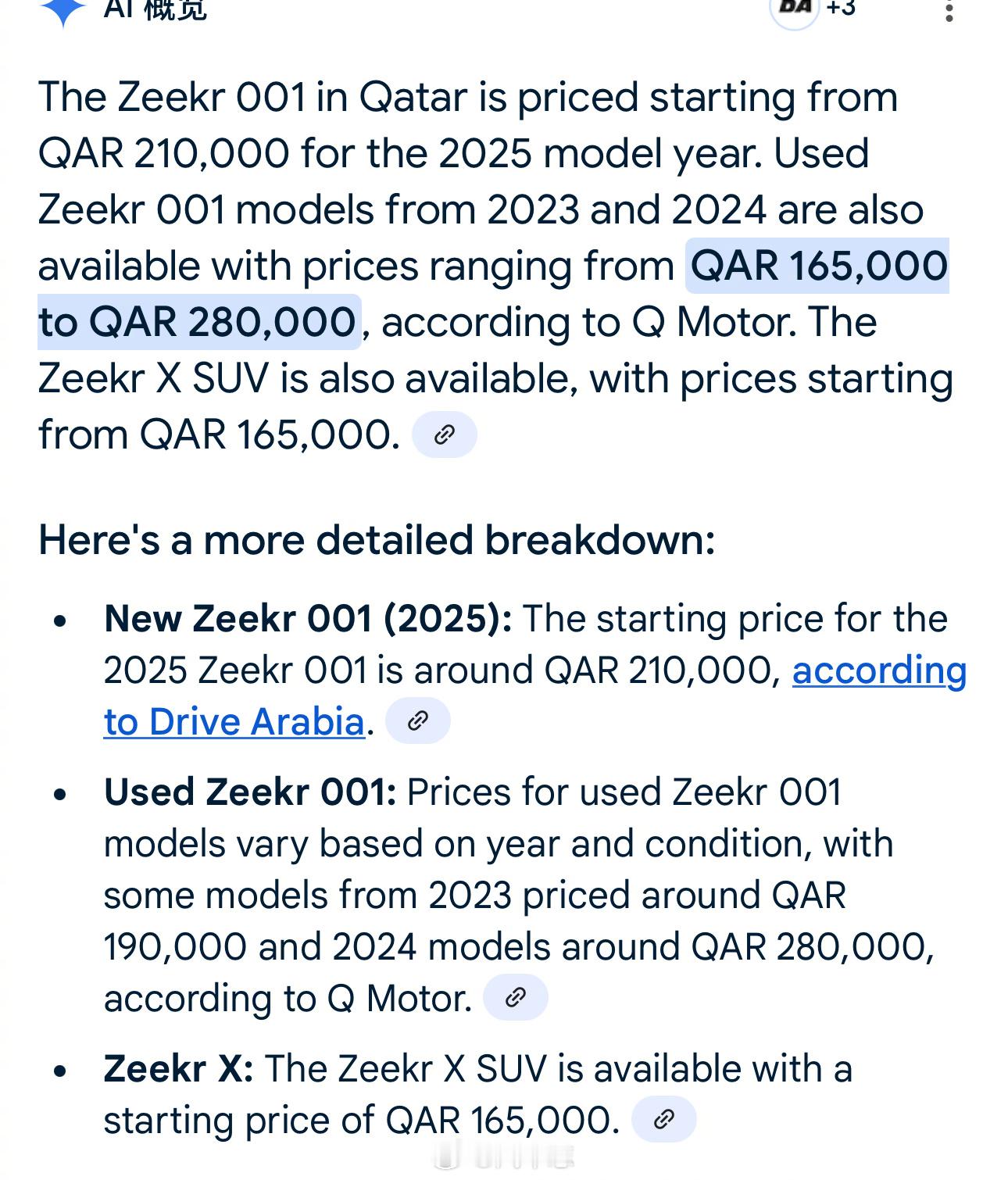The width and height of the screenshot is (1008, 1180).
Task: Click the bullet before 'Used Zeekr 001'
Action: pos(61,795)
